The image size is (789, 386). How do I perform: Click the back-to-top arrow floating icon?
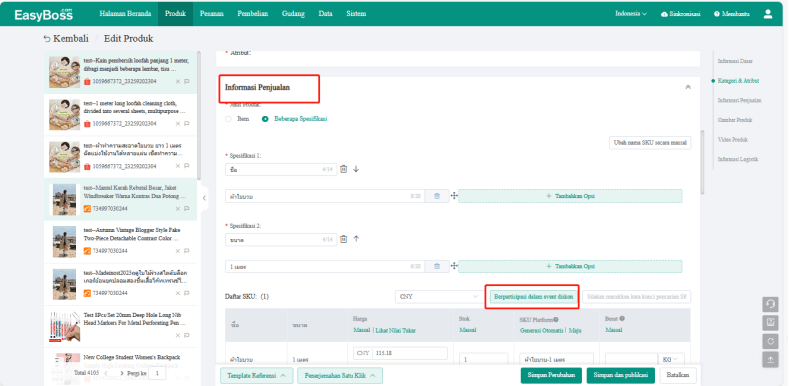tap(770, 359)
